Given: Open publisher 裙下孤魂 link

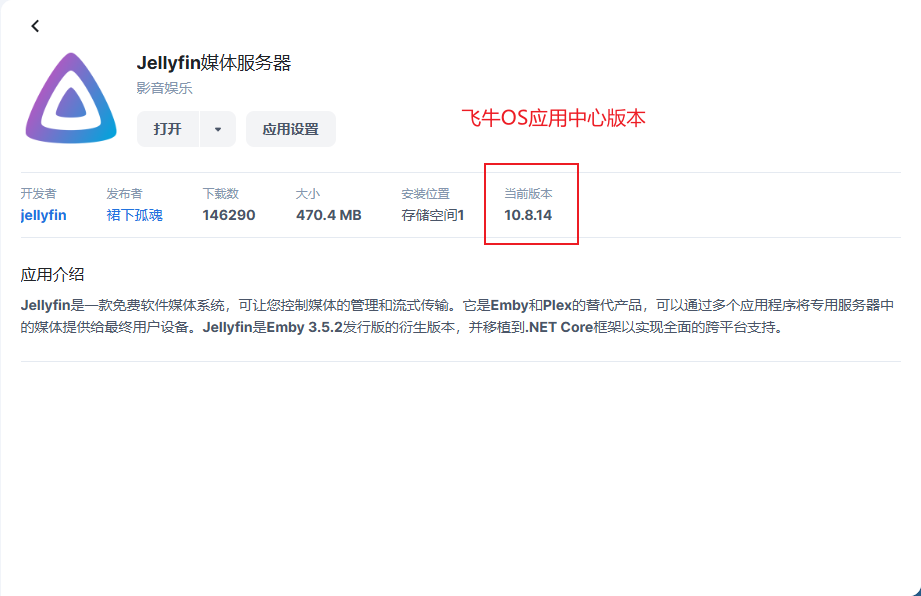Looking at the screenshot, I should pyautogui.click(x=134, y=215).
